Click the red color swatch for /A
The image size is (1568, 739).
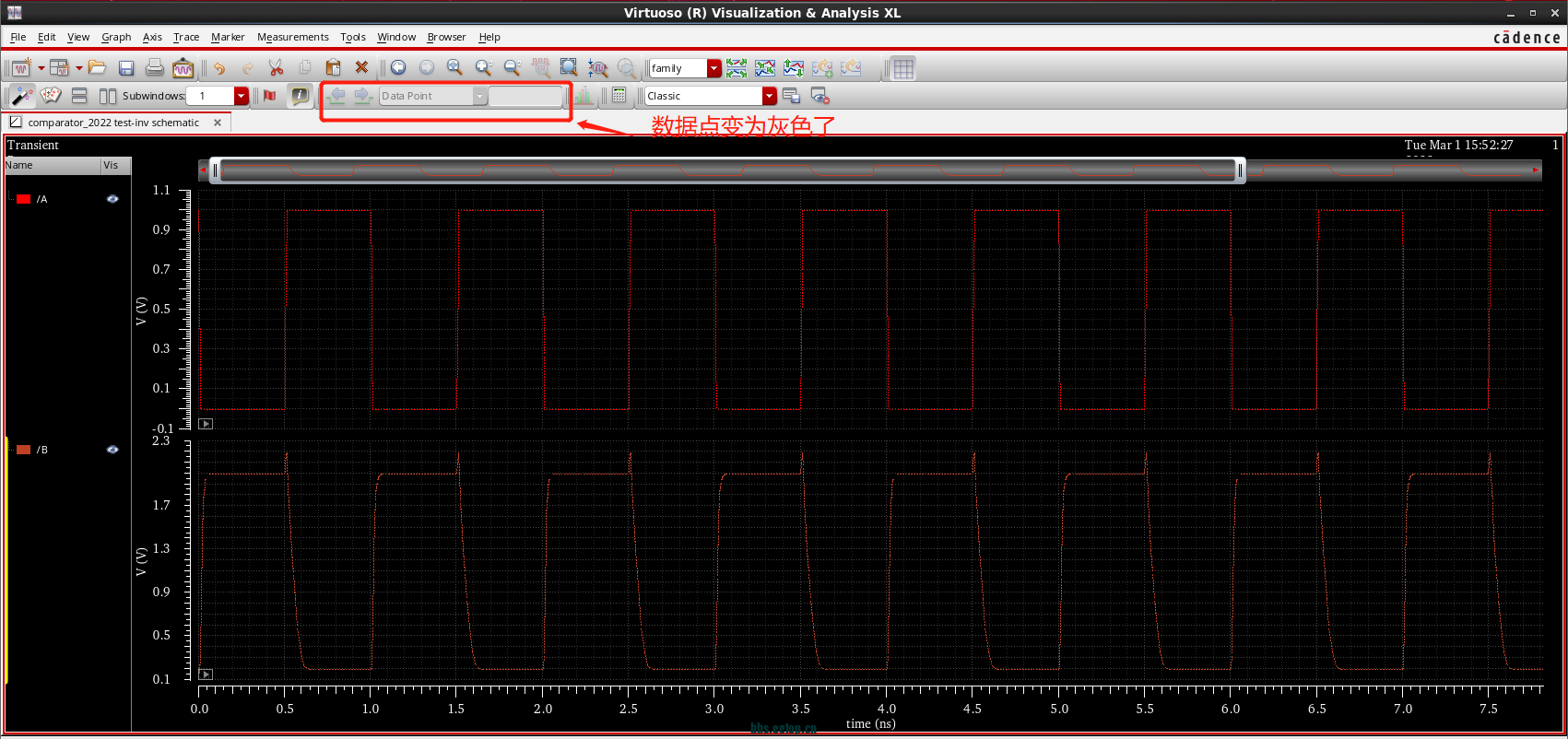pos(24,199)
